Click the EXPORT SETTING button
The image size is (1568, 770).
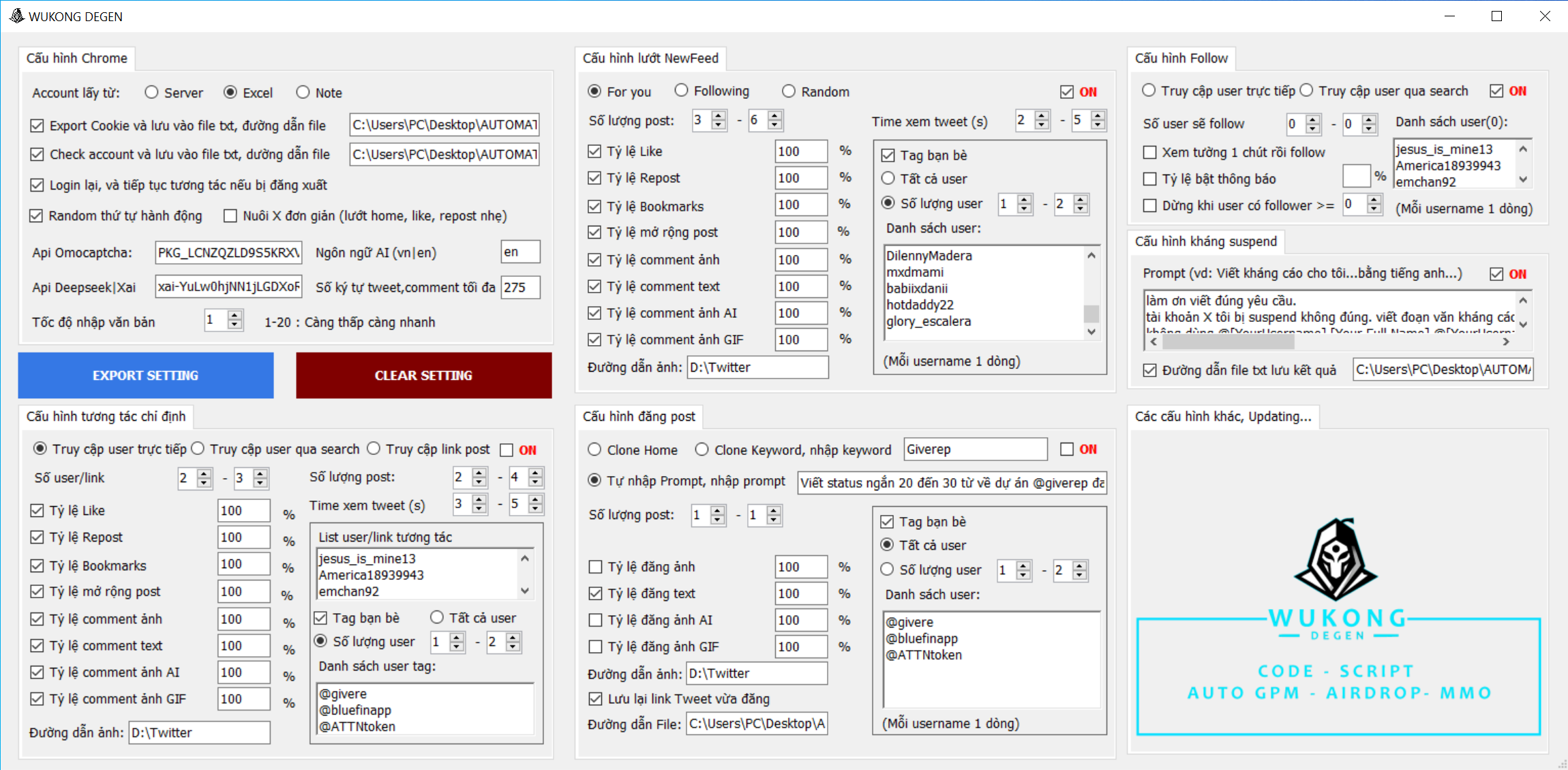(146, 375)
